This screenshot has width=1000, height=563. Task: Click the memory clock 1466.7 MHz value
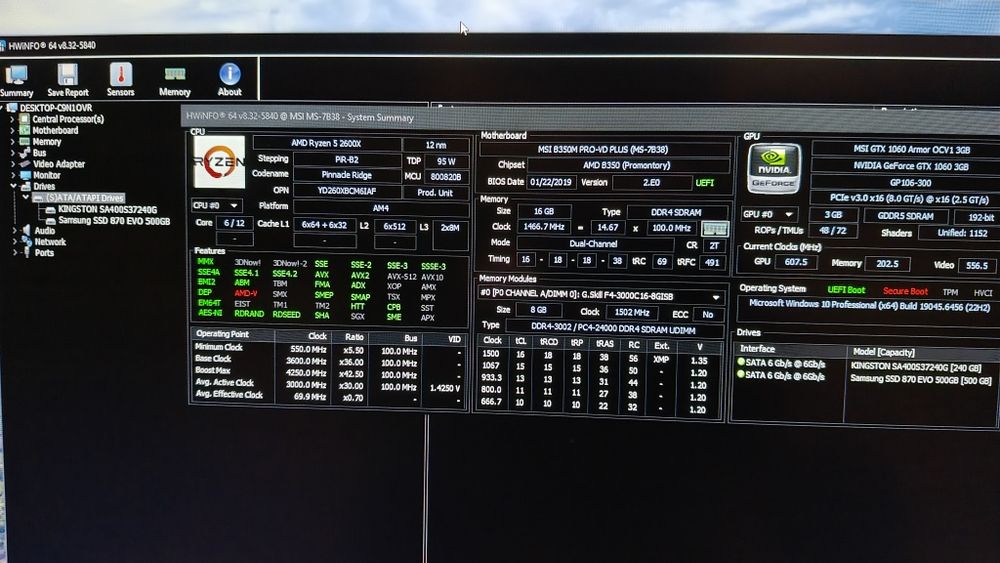[543, 227]
